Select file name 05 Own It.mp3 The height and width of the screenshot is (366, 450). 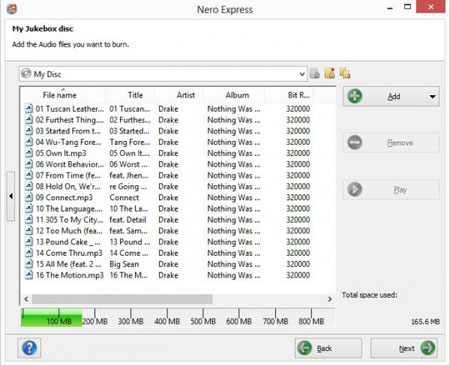coord(61,153)
